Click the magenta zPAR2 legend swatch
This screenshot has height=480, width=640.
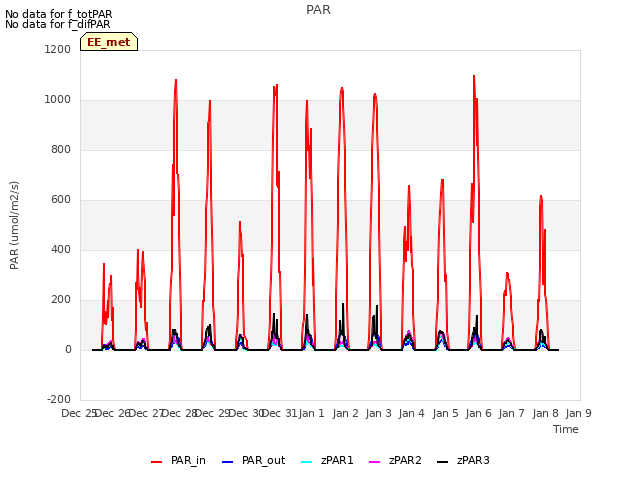pos(374,462)
